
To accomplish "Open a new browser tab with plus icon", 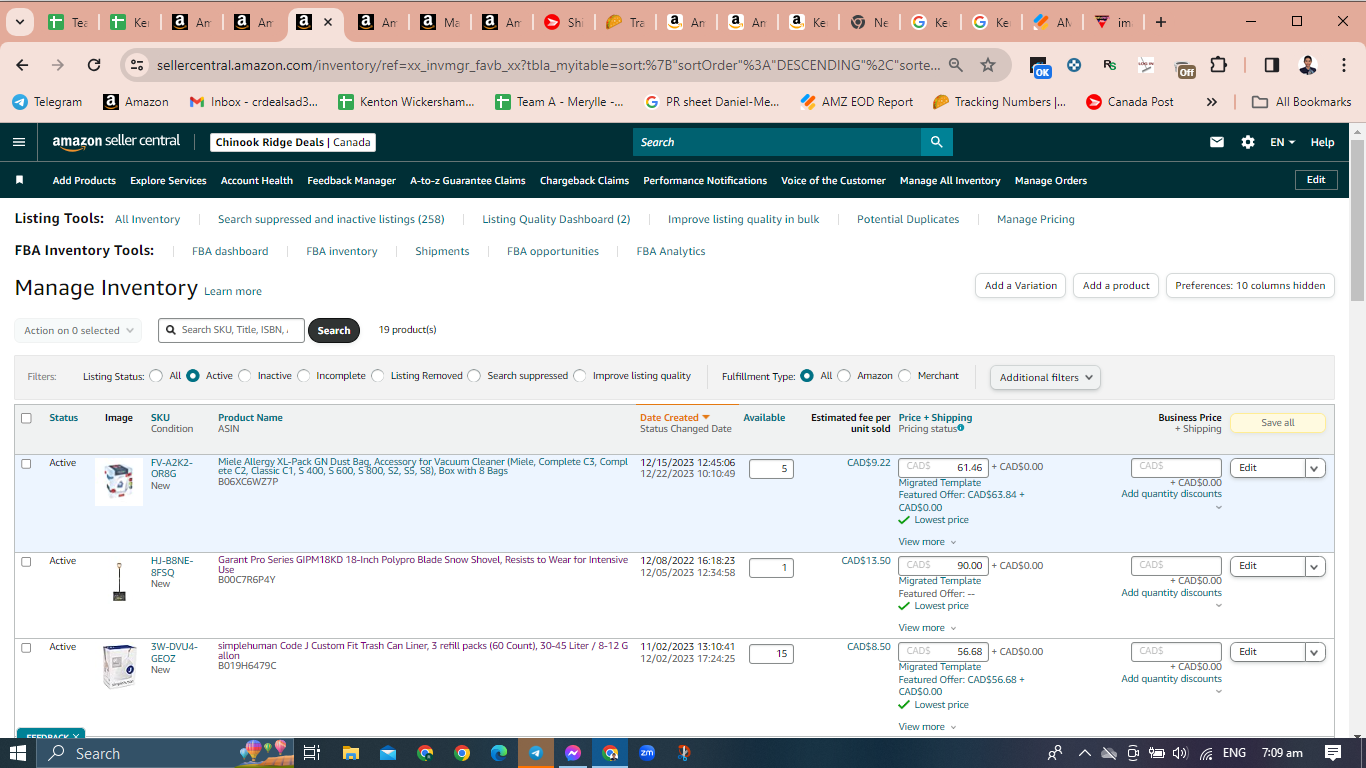I will click(1160, 22).
